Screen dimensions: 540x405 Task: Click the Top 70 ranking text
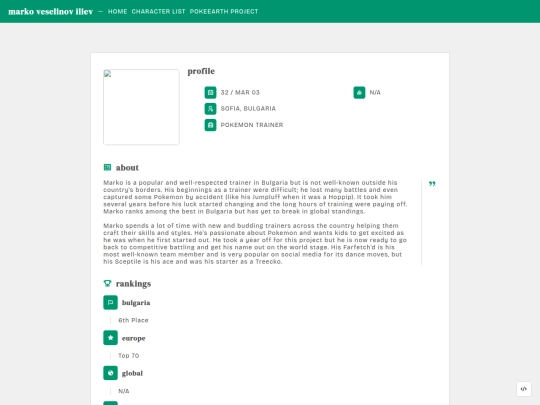coord(129,355)
